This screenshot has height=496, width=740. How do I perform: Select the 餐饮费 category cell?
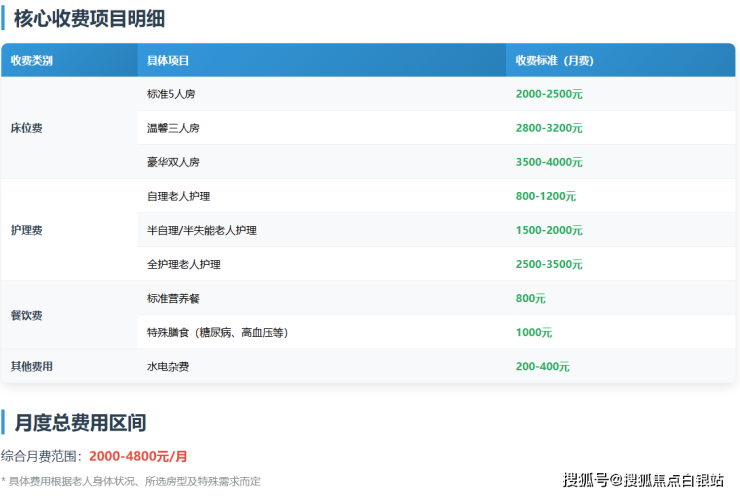[x=27, y=315]
